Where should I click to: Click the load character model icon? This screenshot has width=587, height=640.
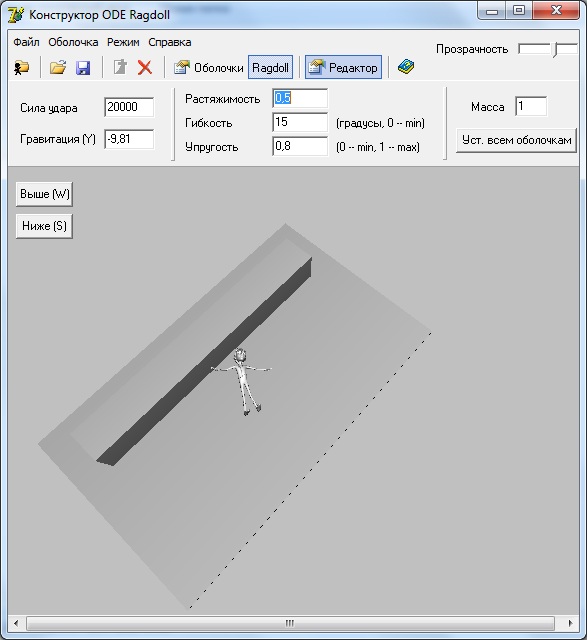(22, 67)
